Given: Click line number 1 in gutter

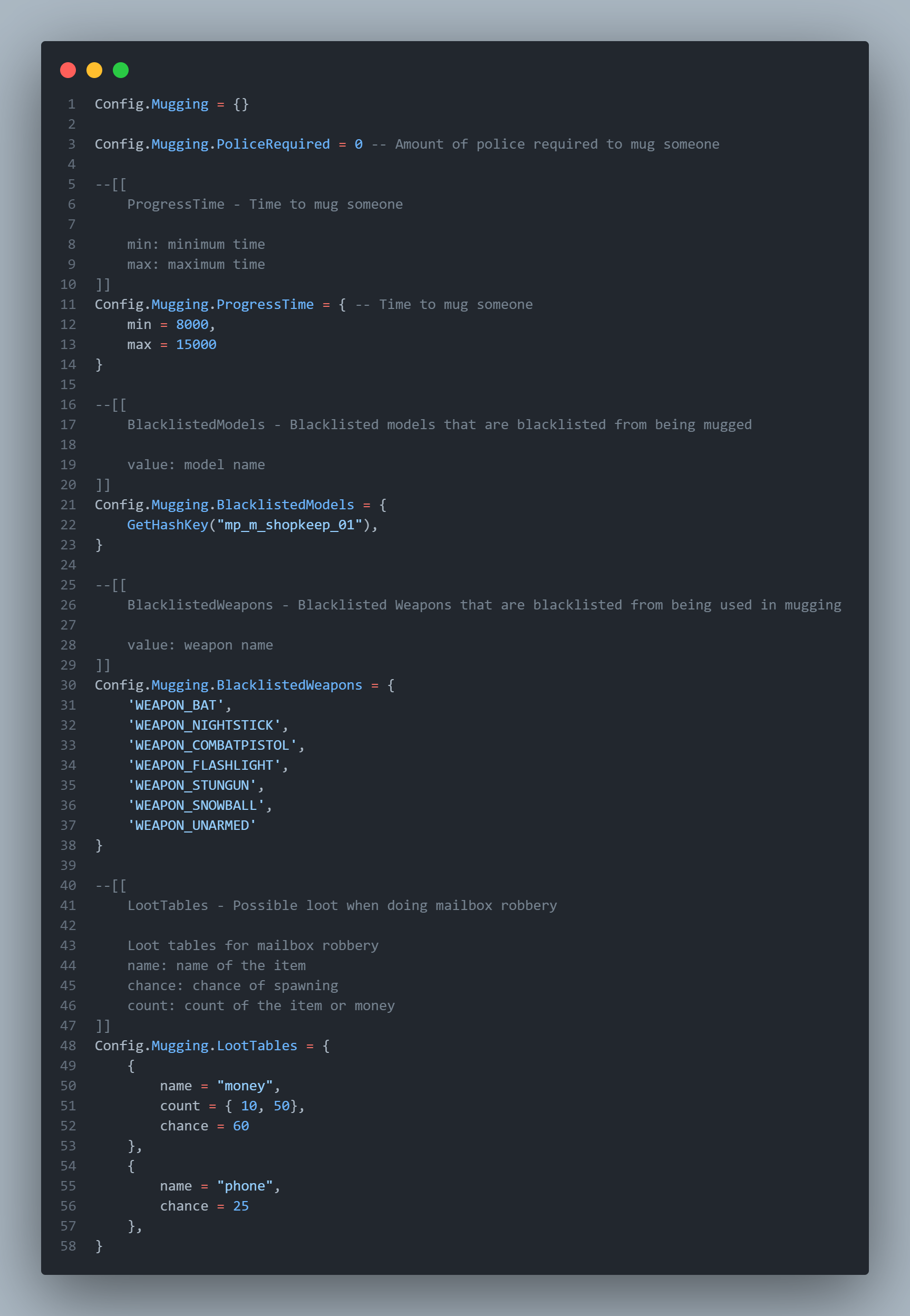Looking at the screenshot, I should pos(71,104).
